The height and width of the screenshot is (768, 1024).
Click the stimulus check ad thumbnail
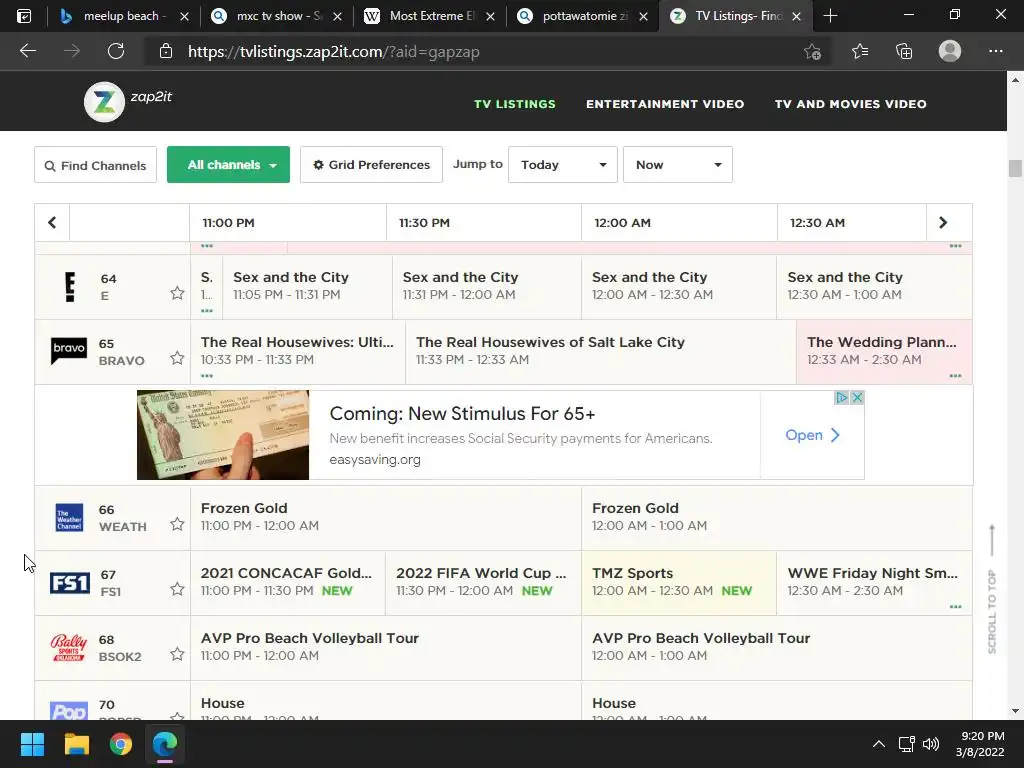pyautogui.click(x=223, y=435)
